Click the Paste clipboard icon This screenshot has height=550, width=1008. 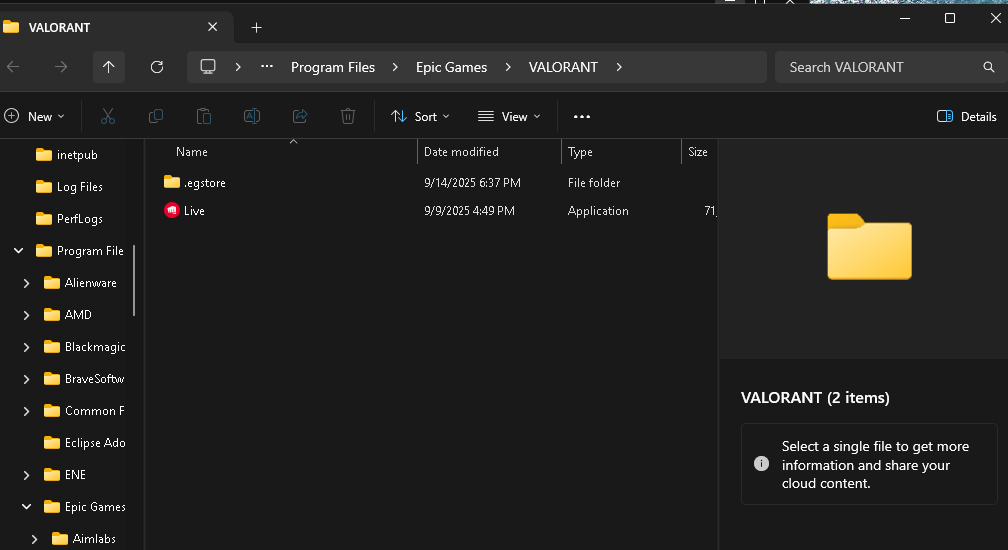click(204, 116)
